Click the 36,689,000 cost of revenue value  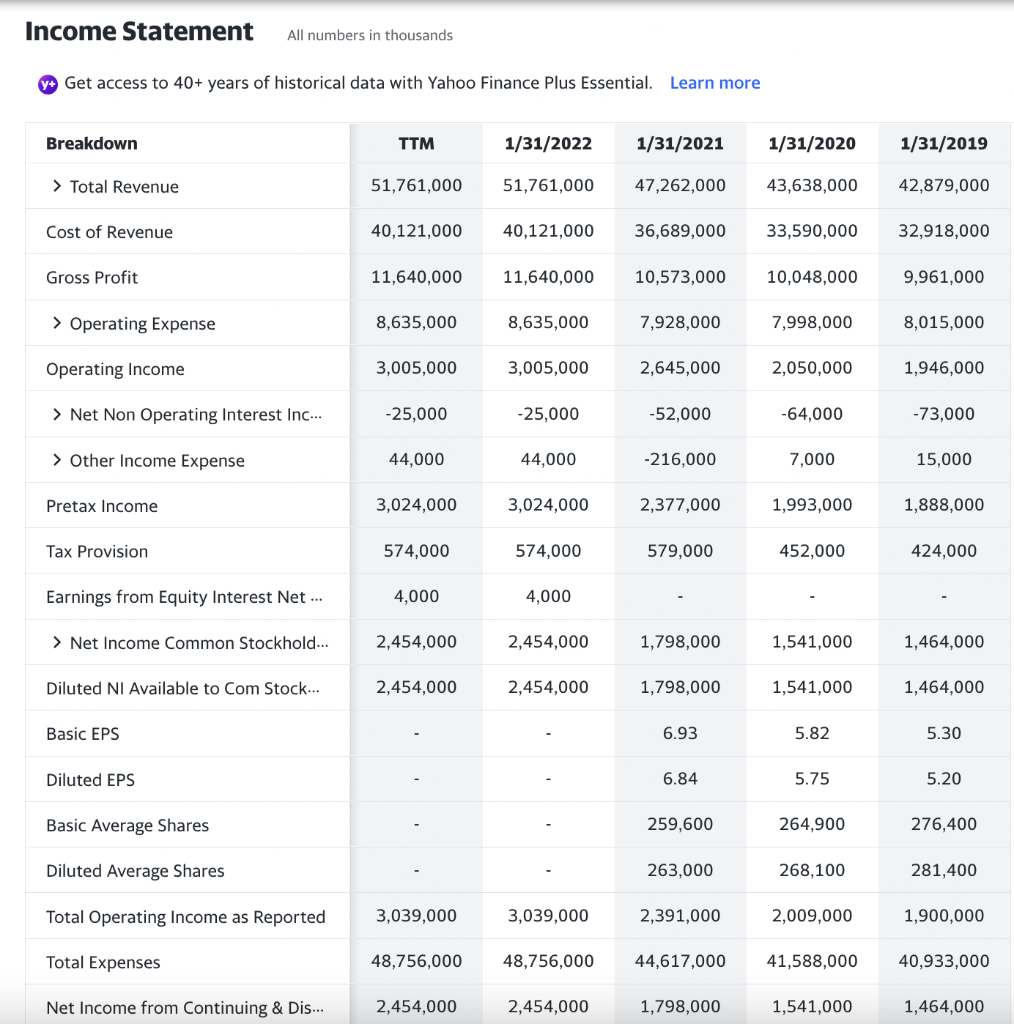pos(680,231)
